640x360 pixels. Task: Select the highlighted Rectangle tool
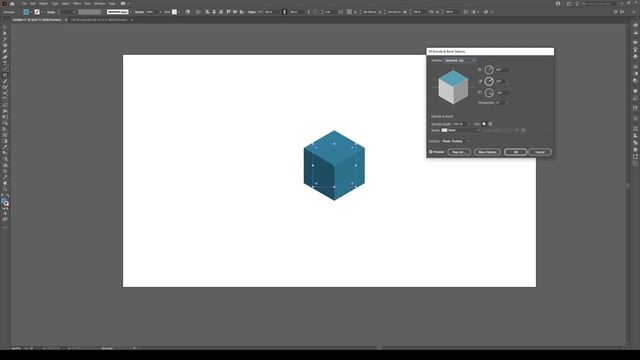pos(5,75)
